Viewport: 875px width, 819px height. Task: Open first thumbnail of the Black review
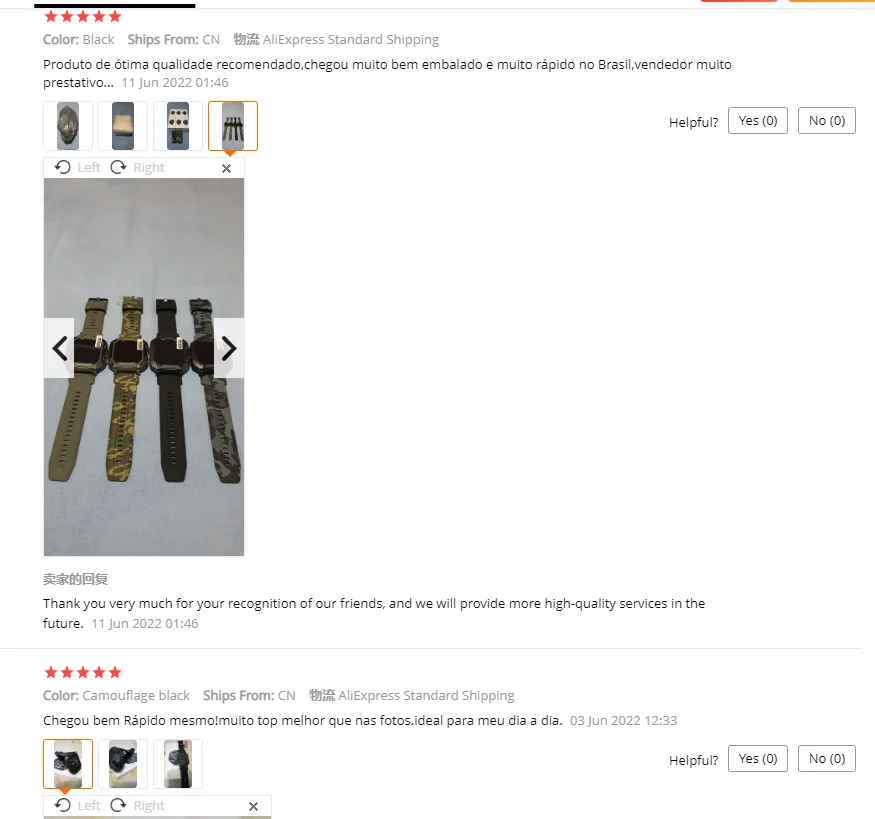68,126
